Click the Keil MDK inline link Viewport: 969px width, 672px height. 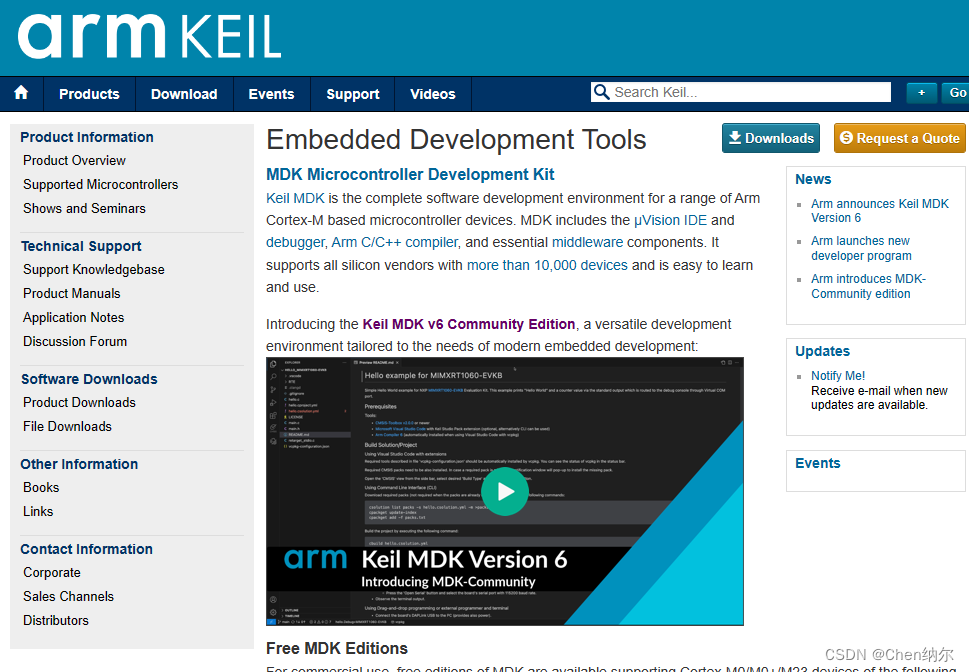click(295, 198)
